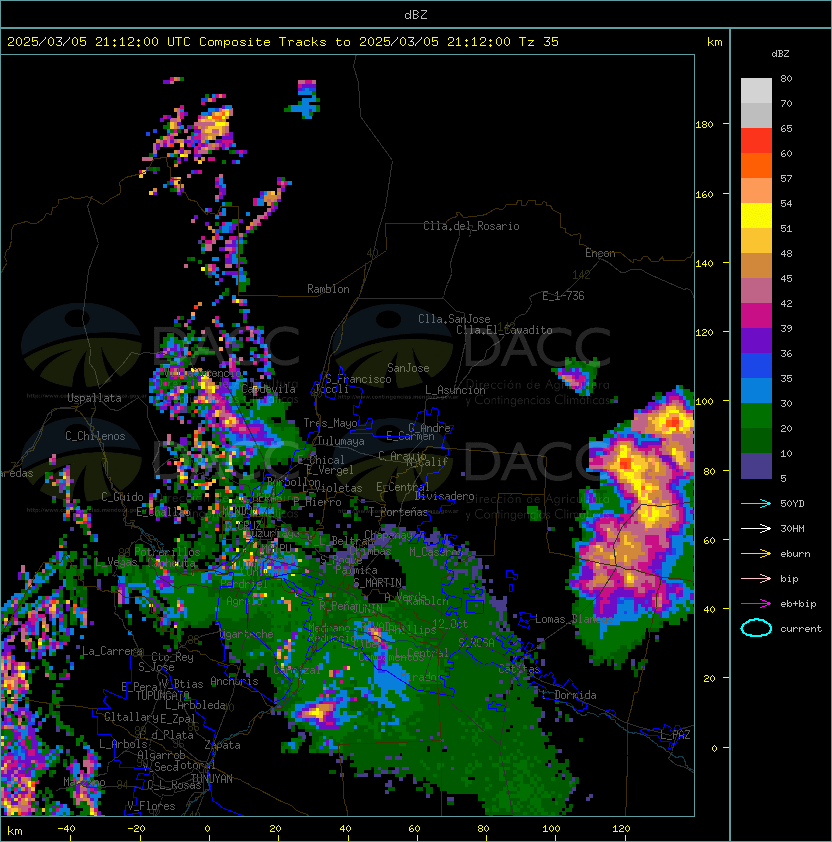Click the 'L_Dormida' map label
Image resolution: width=832 pixels, height=842 pixels.
tap(569, 695)
